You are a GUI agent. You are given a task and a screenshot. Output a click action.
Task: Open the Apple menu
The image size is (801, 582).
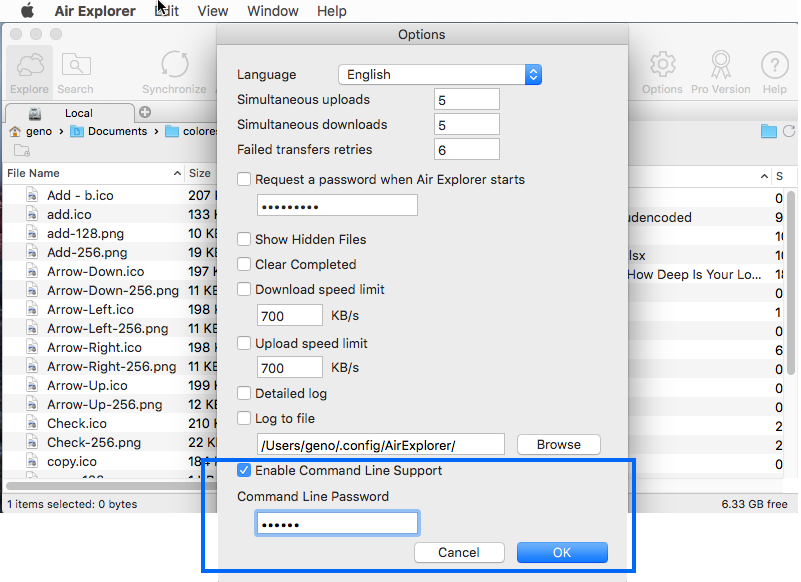point(27,10)
